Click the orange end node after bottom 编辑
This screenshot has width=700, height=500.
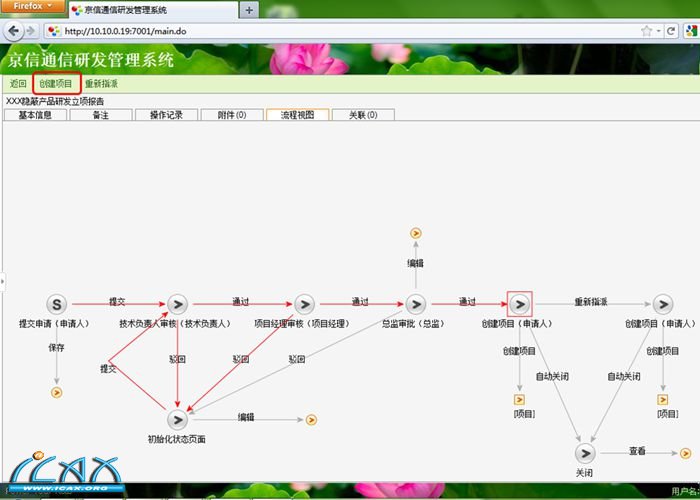click(312, 420)
